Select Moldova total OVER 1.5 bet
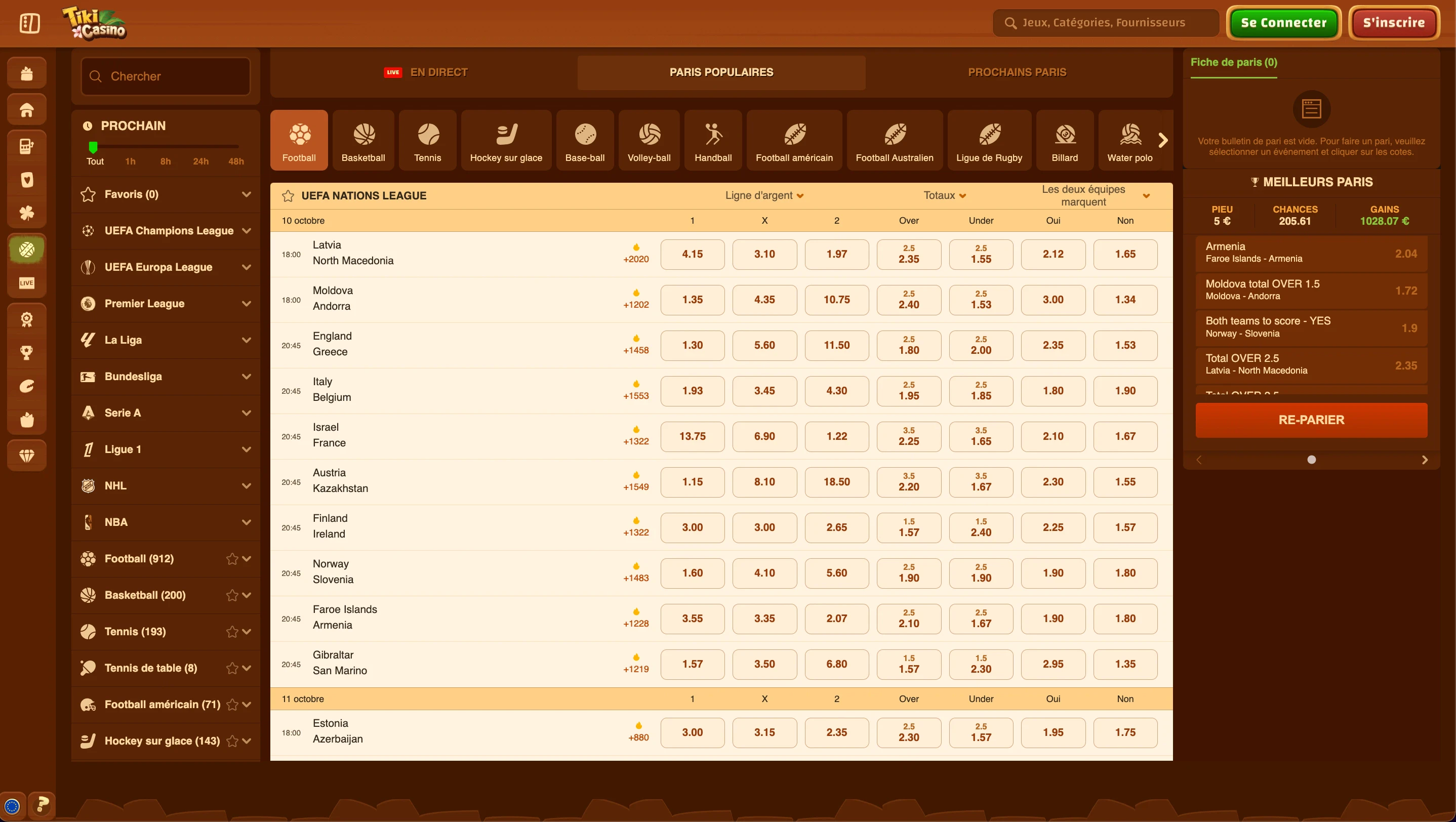The image size is (1456, 822). click(x=1311, y=290)
